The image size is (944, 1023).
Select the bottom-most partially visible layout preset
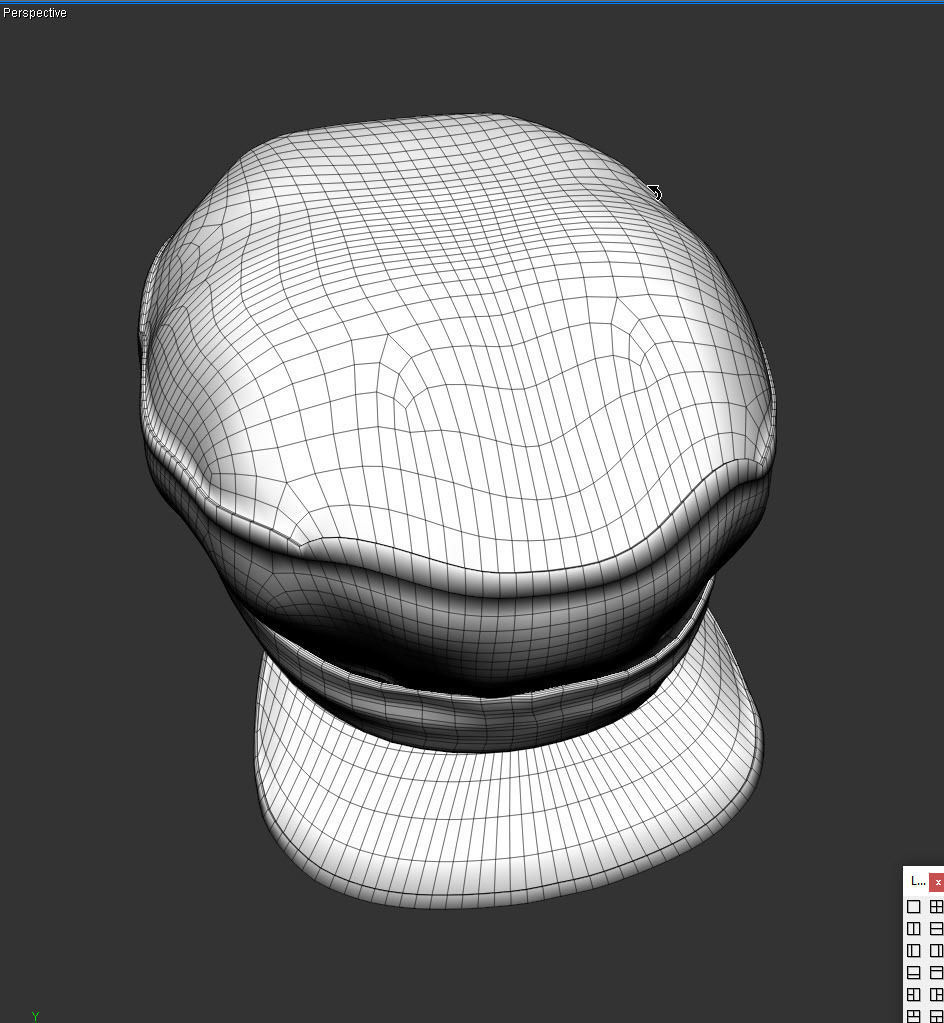(936, 1016)
